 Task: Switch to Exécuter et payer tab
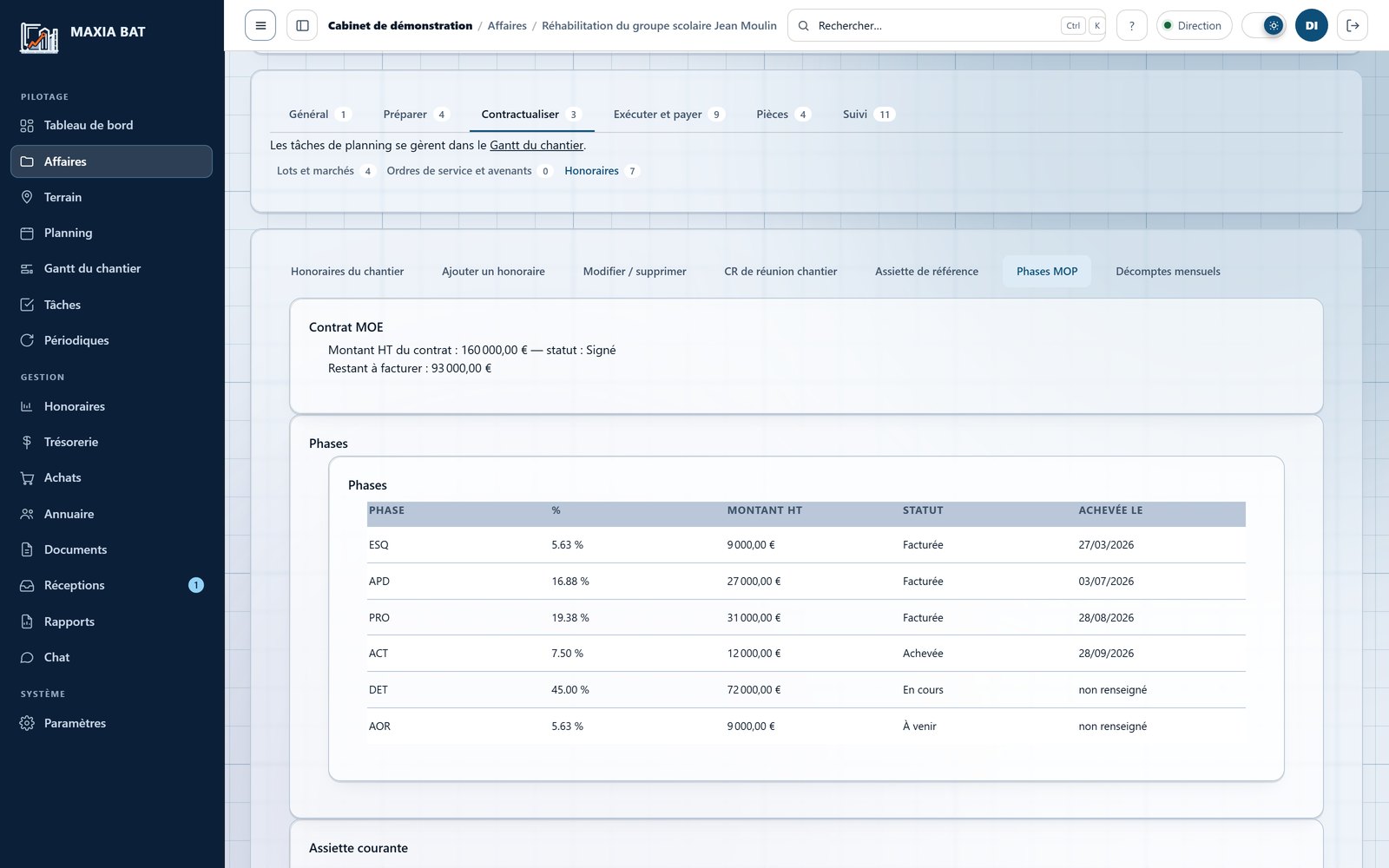pos(668,114)
